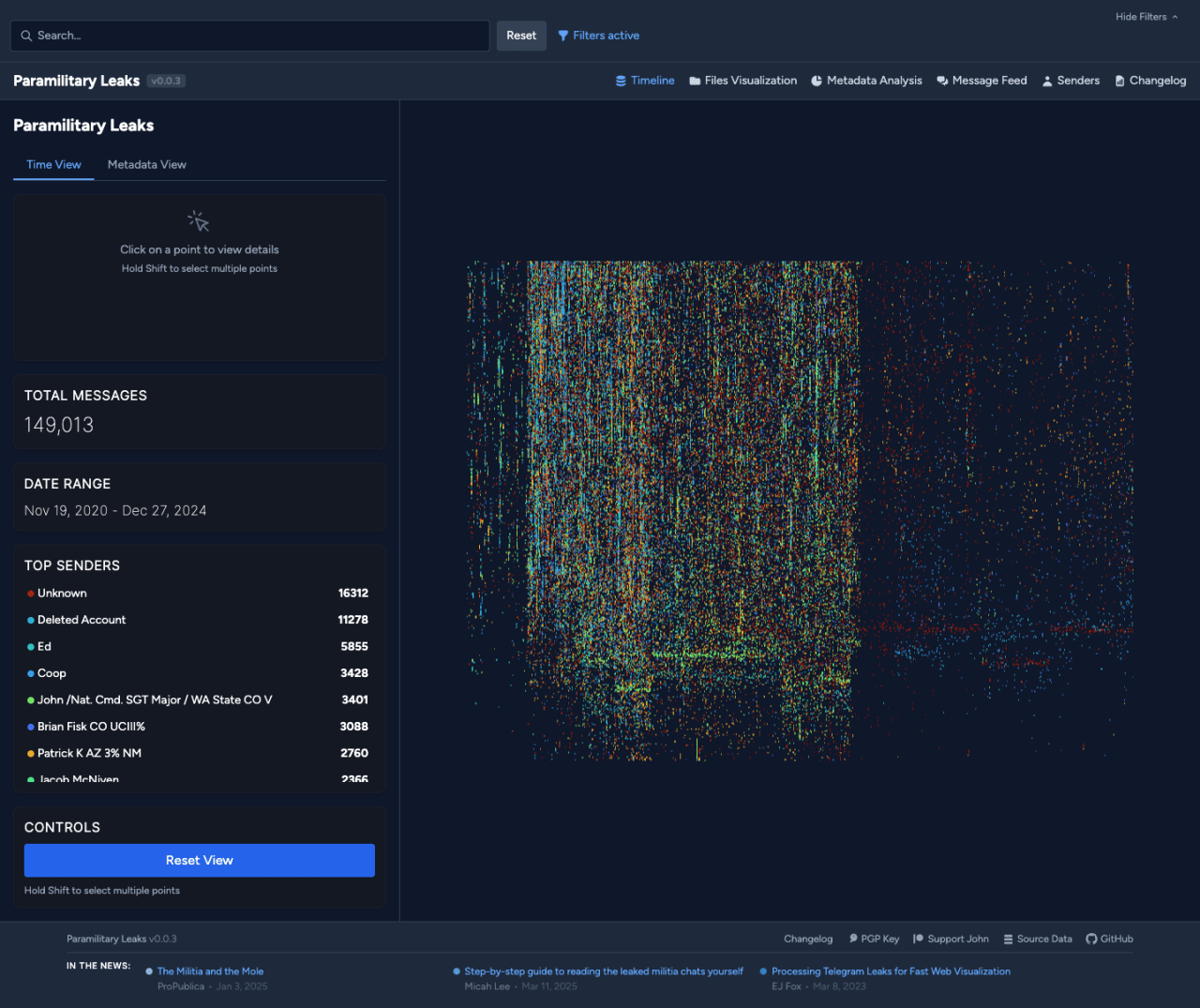Open Files Visualization page
This screenshot has height=1008, width=1200.
pos(743,81)
